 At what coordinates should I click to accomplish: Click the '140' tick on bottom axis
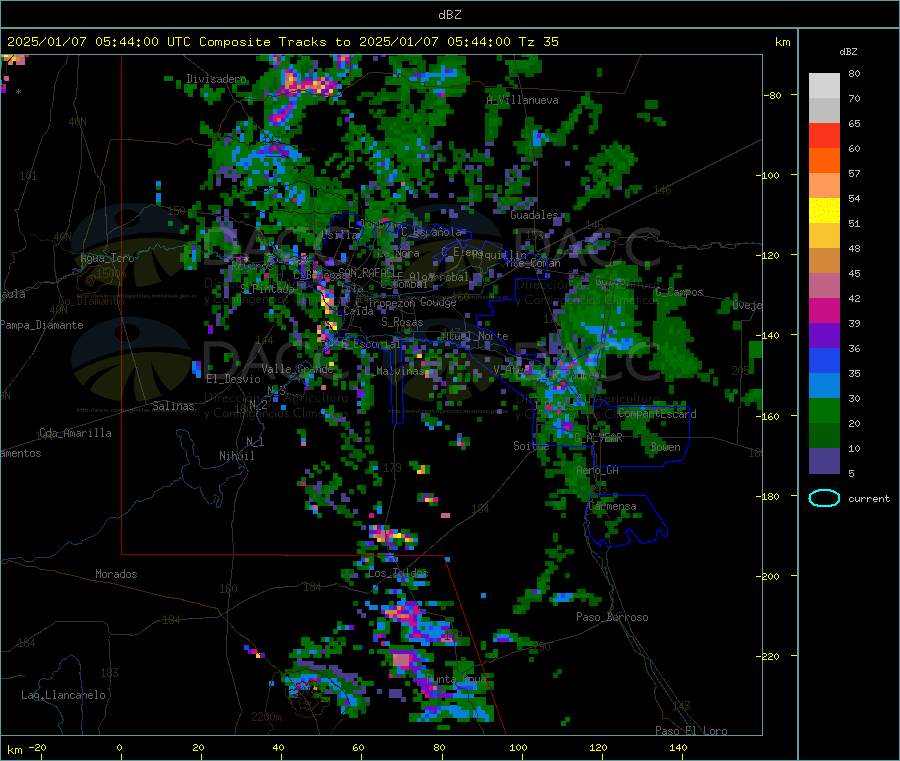tap(678, 747)
